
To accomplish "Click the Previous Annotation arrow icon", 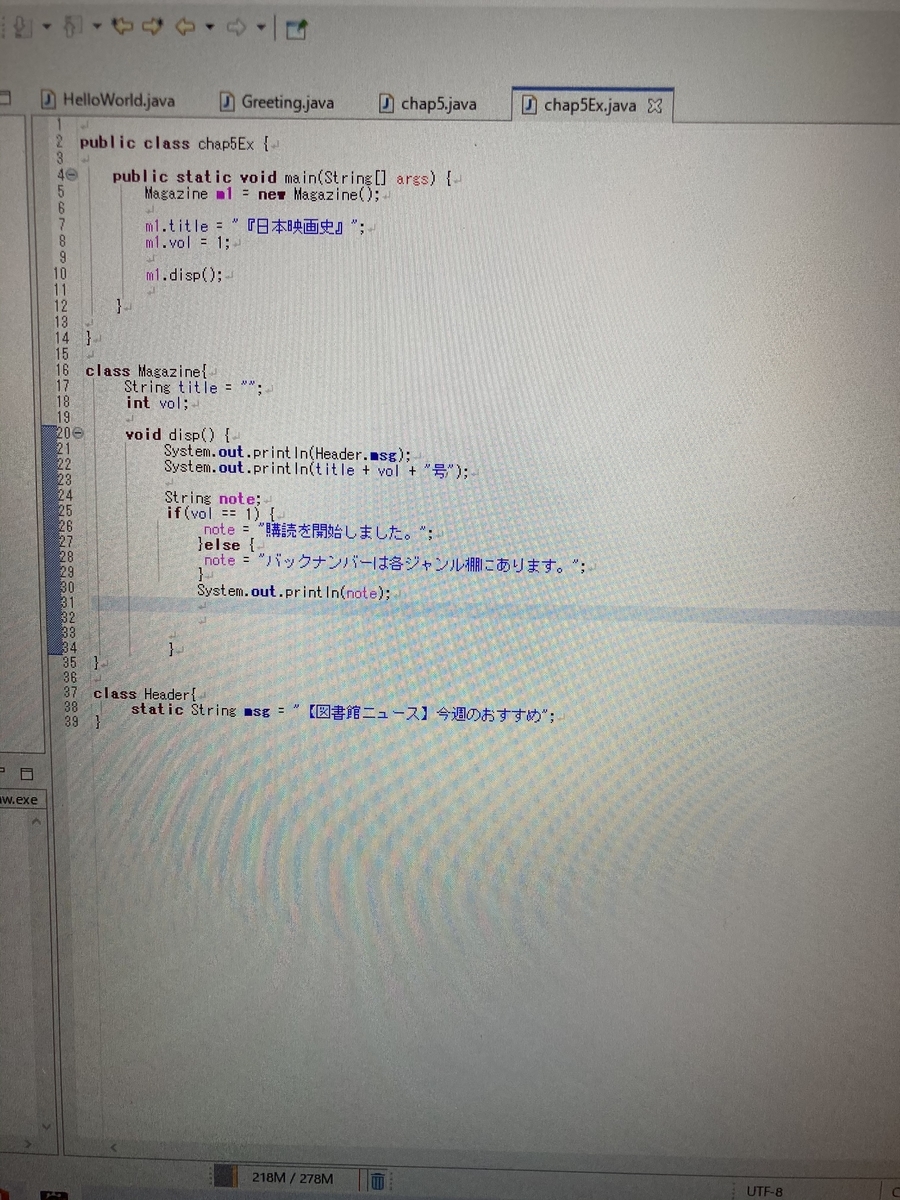I will (x=72, y=27).
